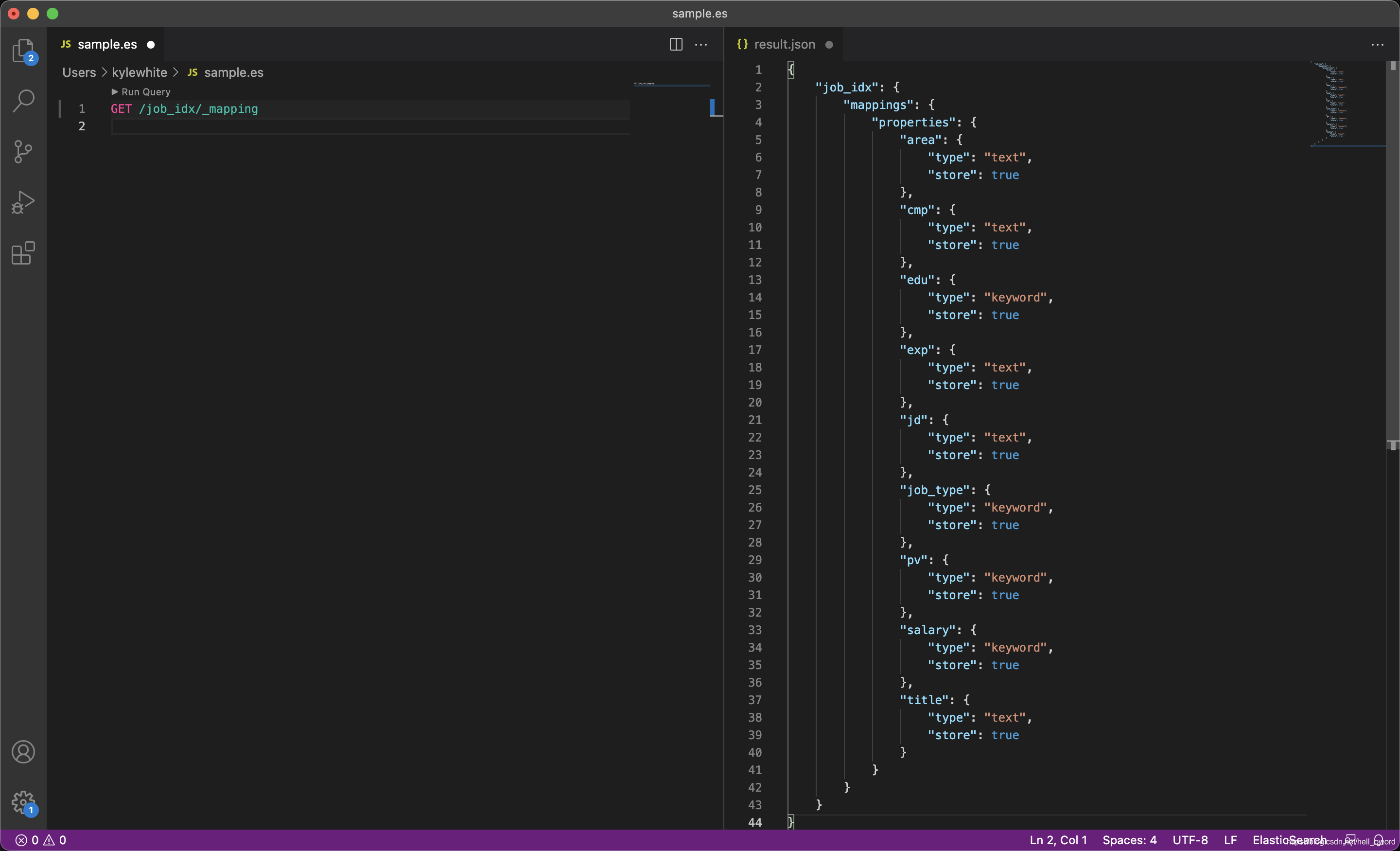Split the sample.es editor right
Viewport: 1400px width, 851px height.
[x=676, y=44]
